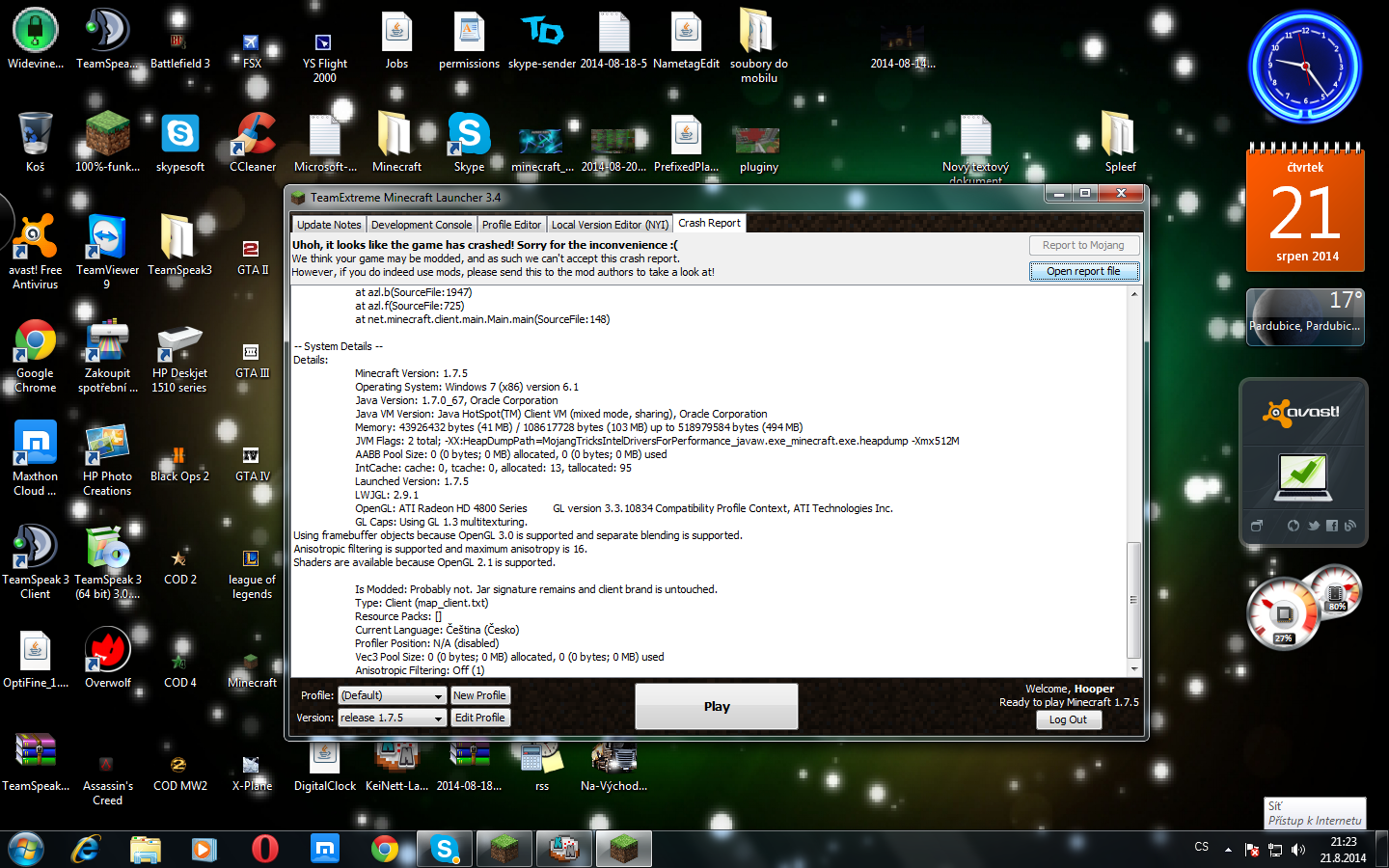Click the avast! gadget status icon
The image size is (1389, 868).
(1302, 475)
